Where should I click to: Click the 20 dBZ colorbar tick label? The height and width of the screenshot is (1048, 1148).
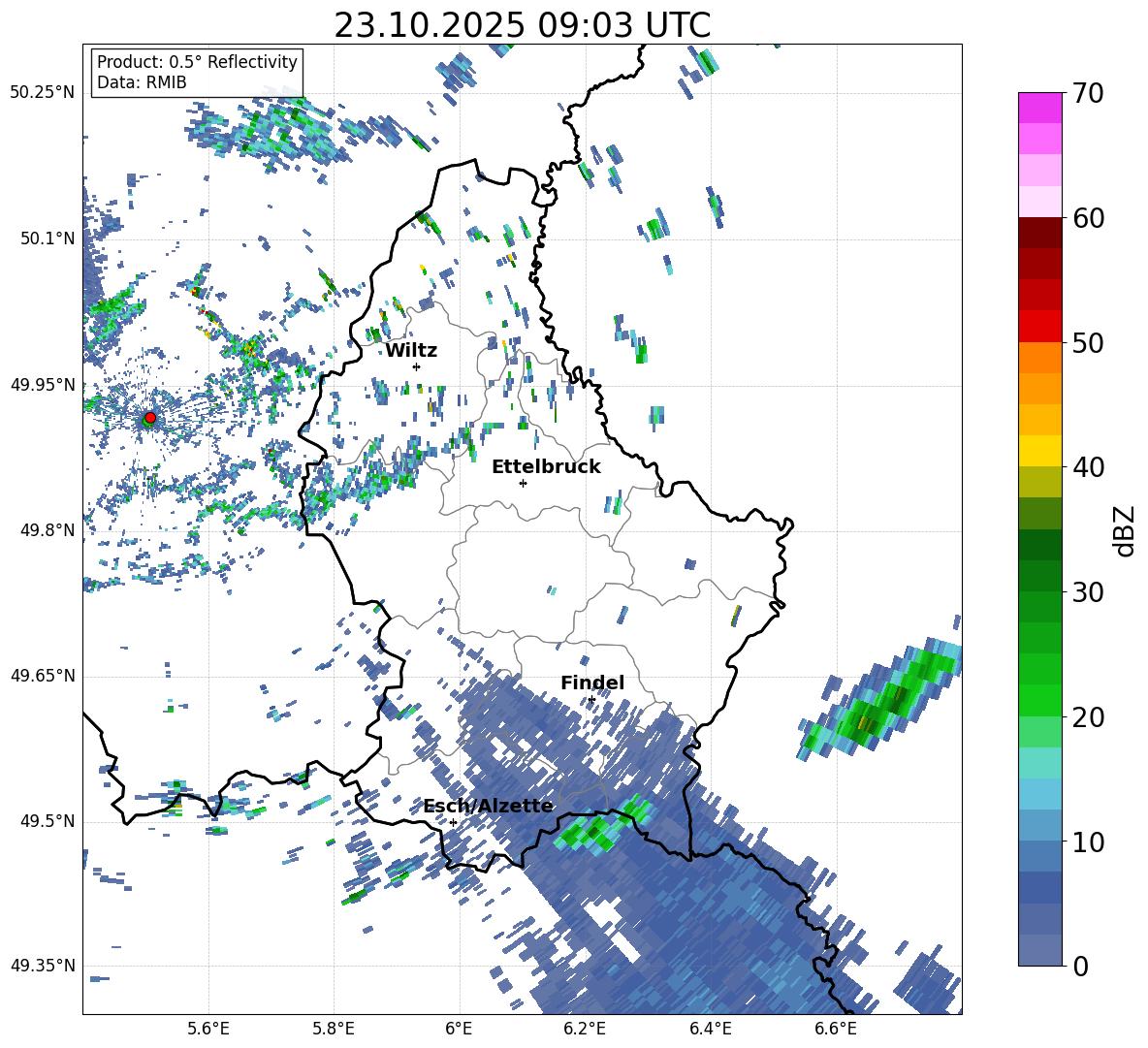pos(1088,717)
